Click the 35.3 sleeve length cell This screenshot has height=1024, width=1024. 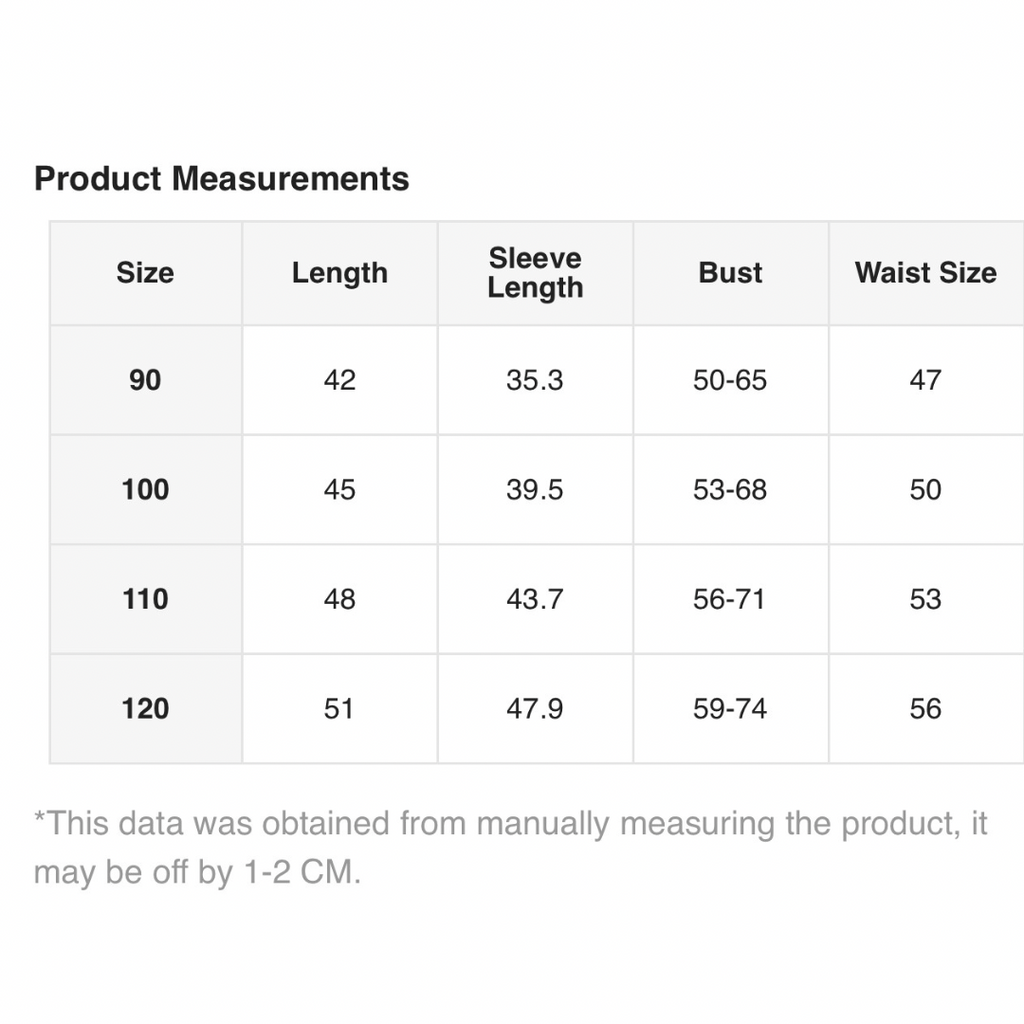point(535,380)
